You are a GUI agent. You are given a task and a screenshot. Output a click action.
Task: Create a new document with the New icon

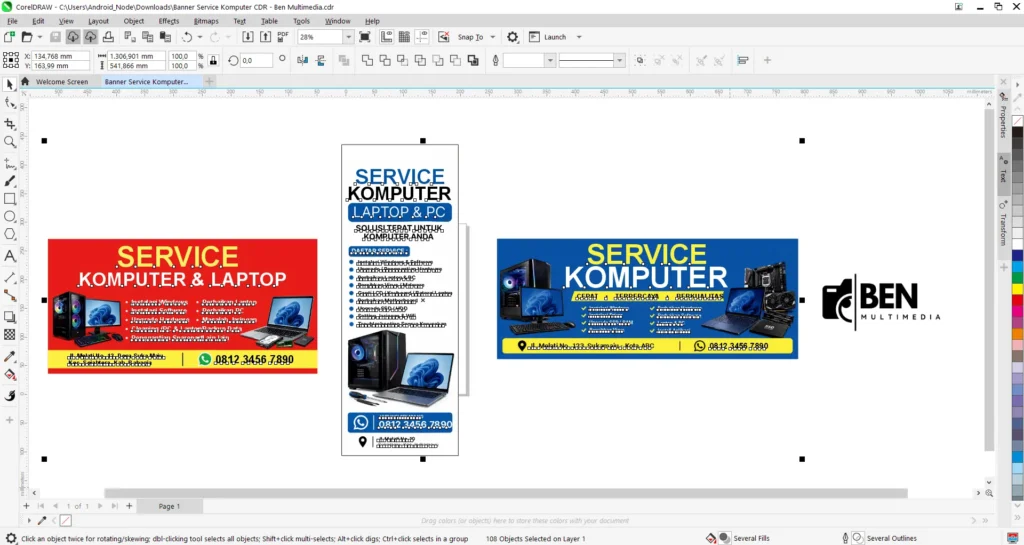(9, 37)
